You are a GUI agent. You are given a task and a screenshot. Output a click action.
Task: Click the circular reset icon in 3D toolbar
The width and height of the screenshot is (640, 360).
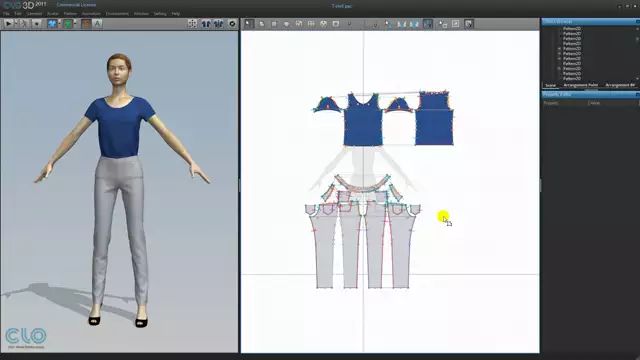click(x=232, y=24)
